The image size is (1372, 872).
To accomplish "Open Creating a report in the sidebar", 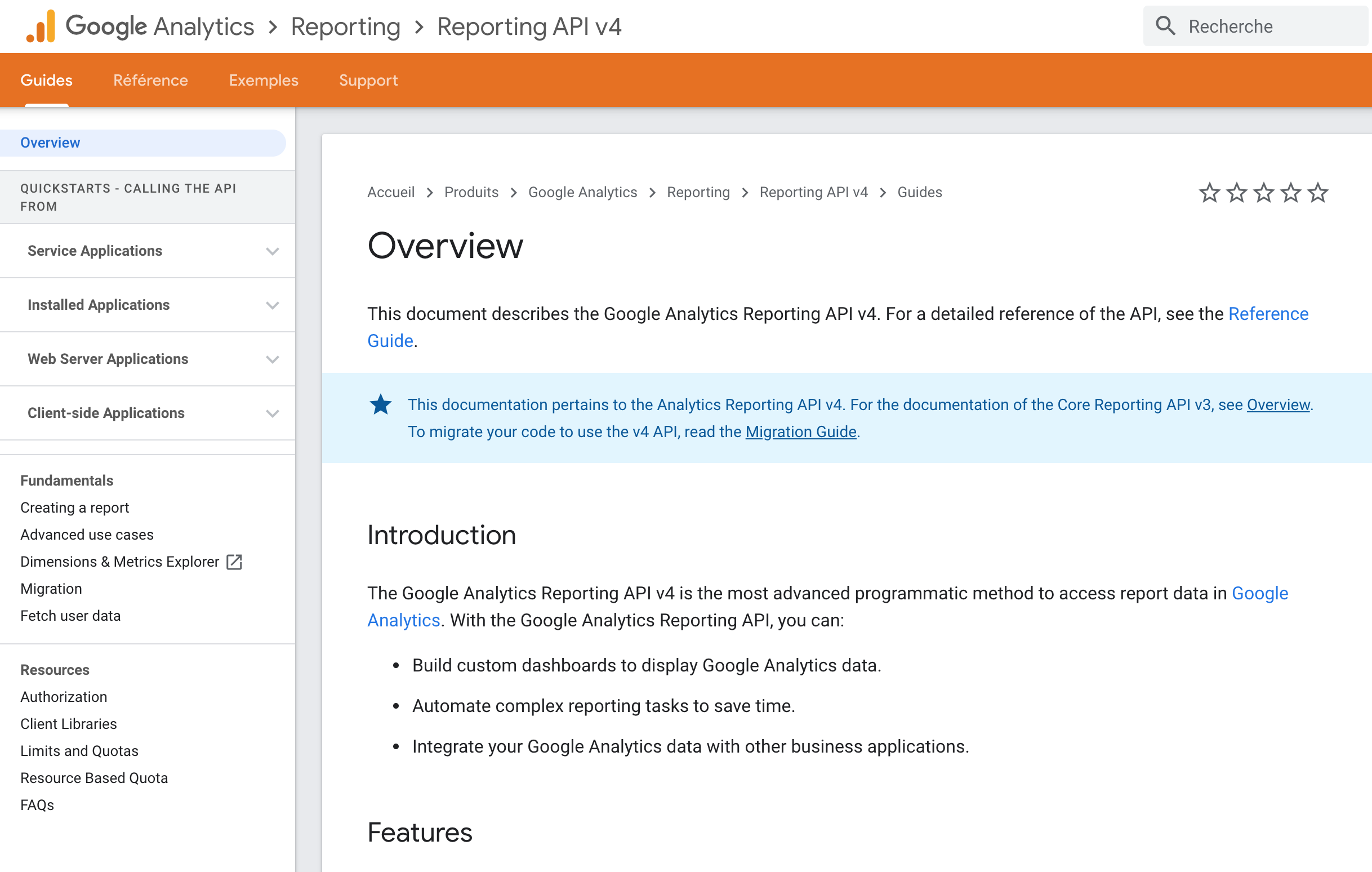I will point(75,508).
